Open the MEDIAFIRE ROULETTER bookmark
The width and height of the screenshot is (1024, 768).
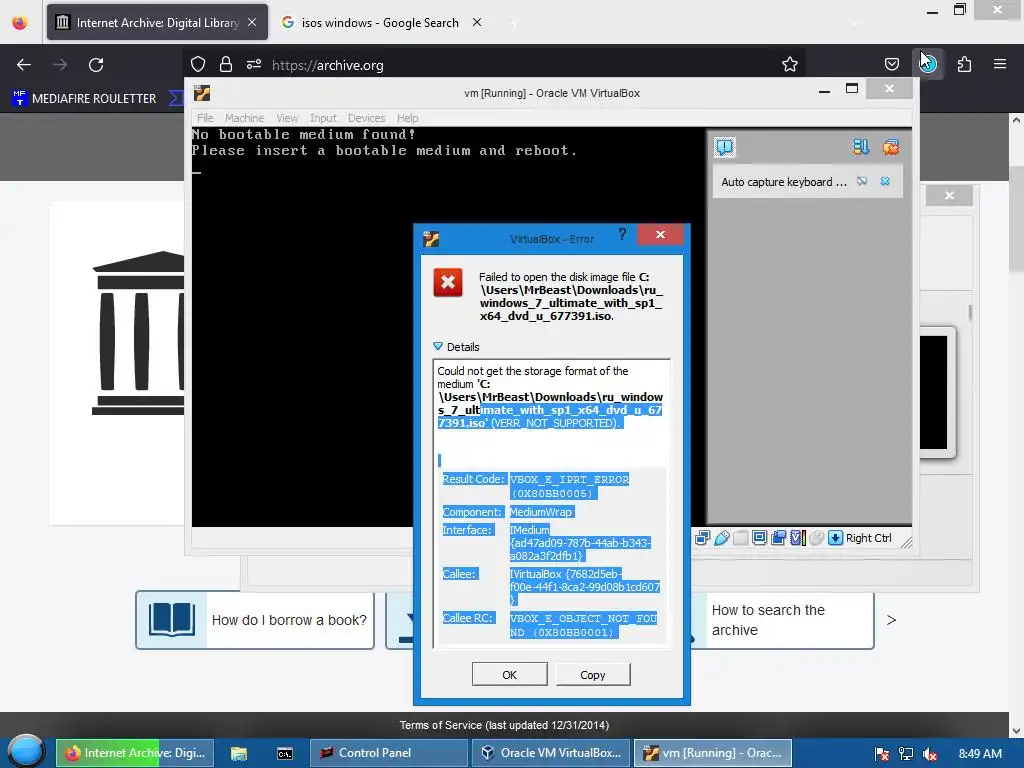(85, 99)
